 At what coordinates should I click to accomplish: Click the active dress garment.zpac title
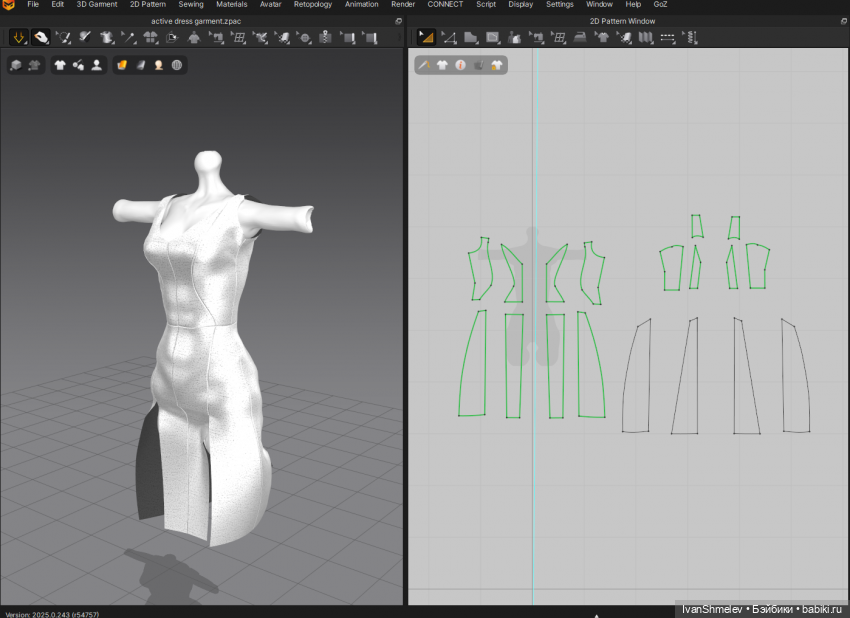click(196, 21)
